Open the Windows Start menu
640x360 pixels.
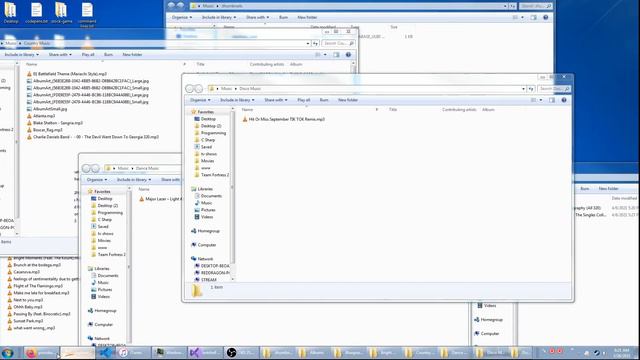click(x=7, y=353)
